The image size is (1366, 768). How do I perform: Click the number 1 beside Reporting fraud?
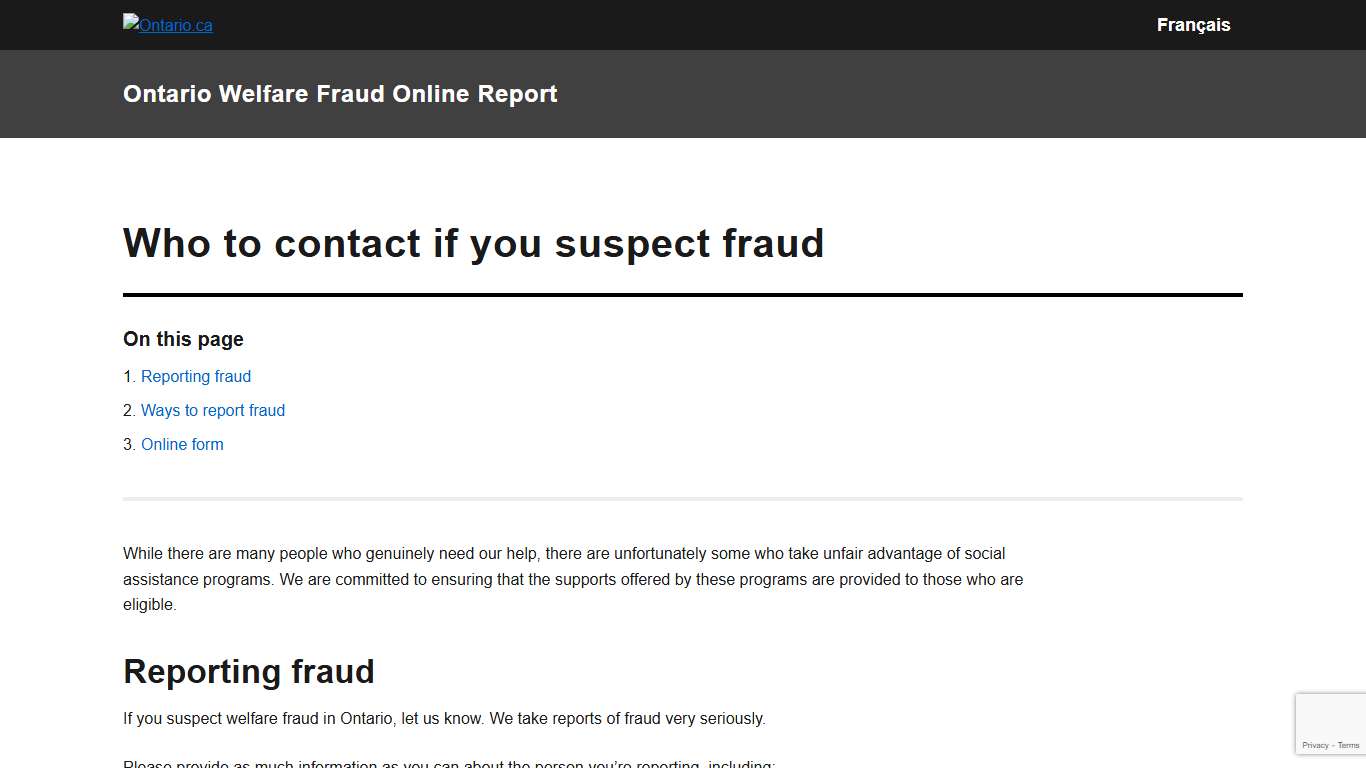point(128,377)
